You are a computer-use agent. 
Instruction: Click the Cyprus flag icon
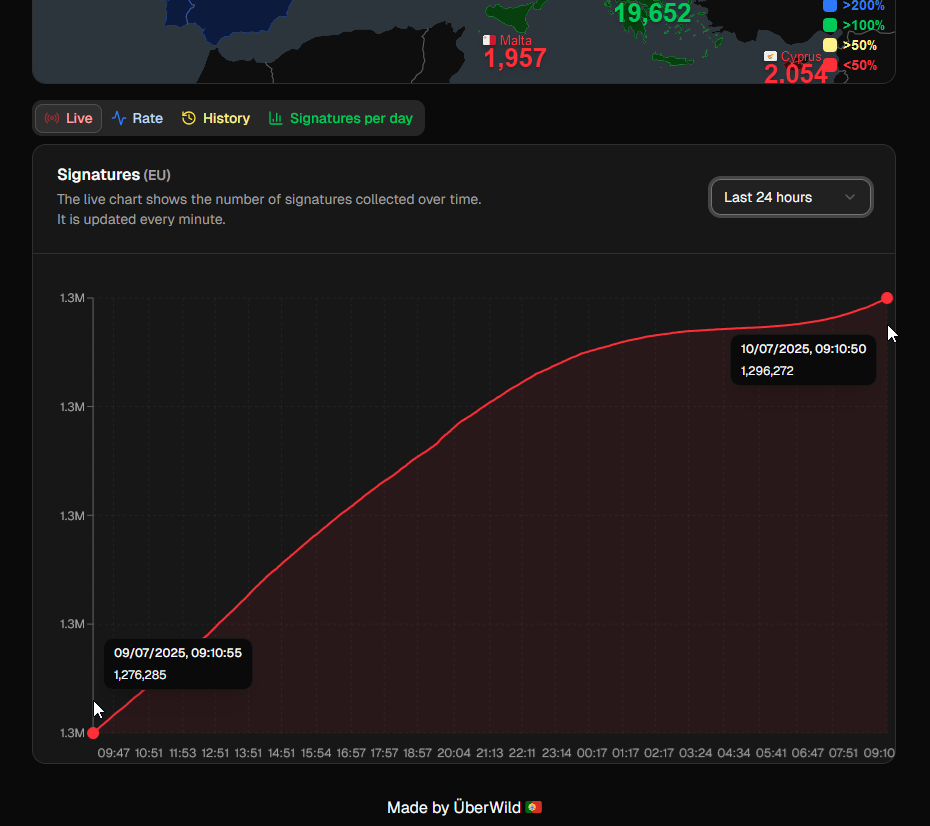point(770,56)
